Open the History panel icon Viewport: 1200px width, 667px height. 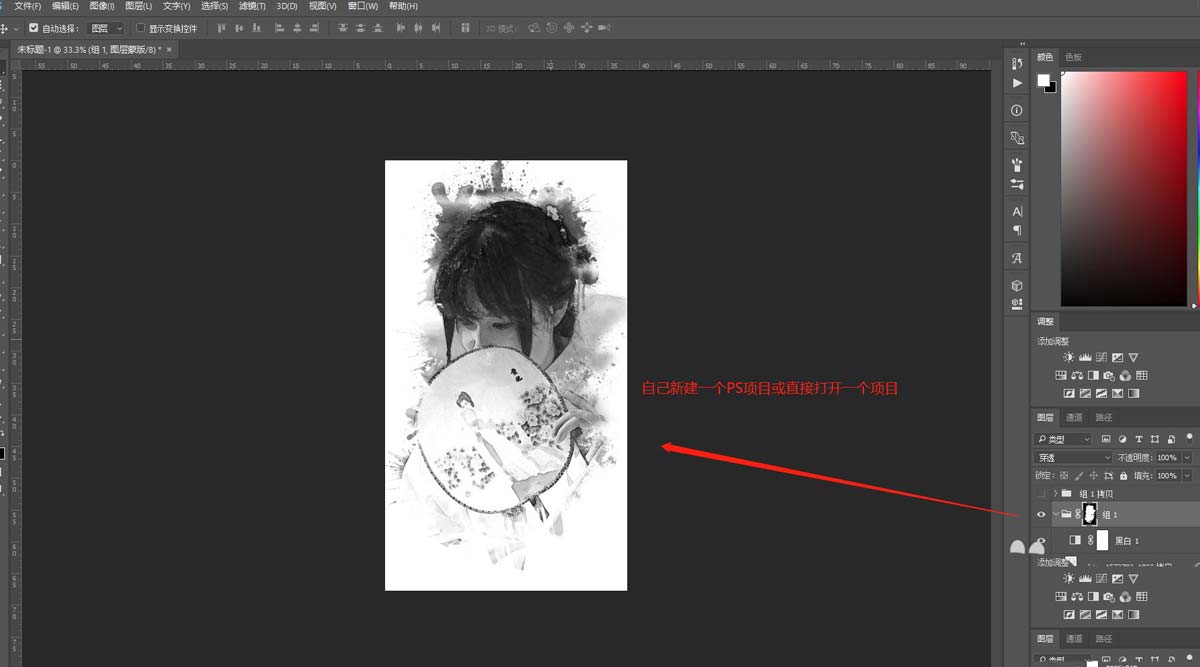tap(1017, 63)
